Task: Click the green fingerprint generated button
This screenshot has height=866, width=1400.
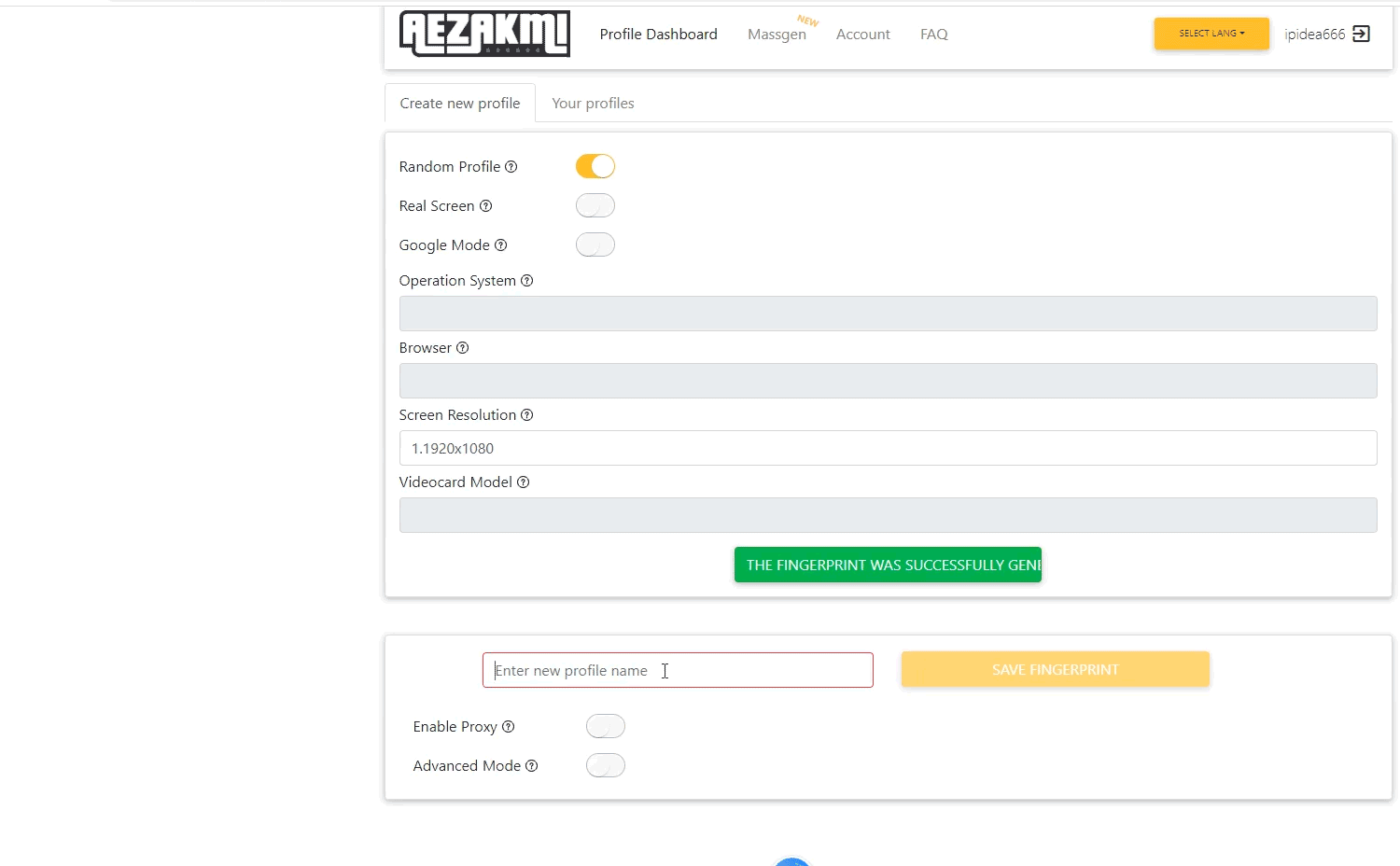Action: pyautogui.click(x=888, y=565)
